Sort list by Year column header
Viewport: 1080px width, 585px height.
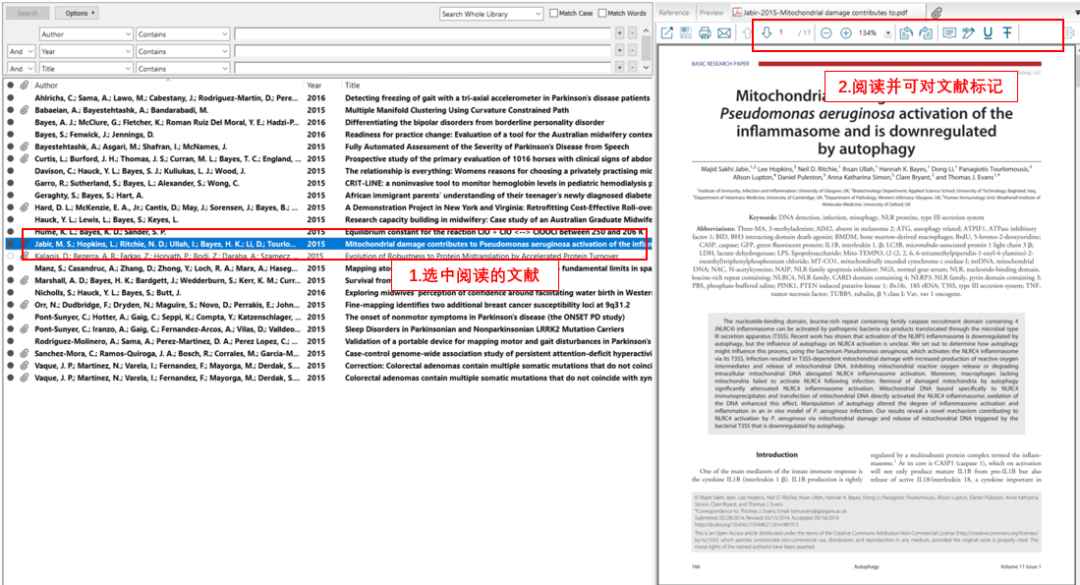pyautogui.click(x=314, y=85)
